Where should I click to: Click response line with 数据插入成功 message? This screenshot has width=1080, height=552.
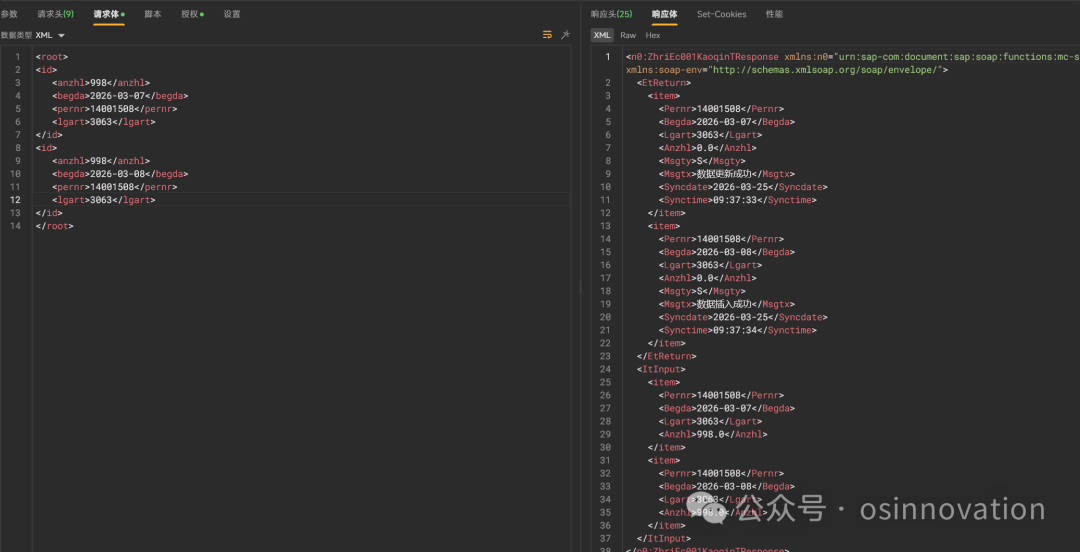(x=727, y=304)
